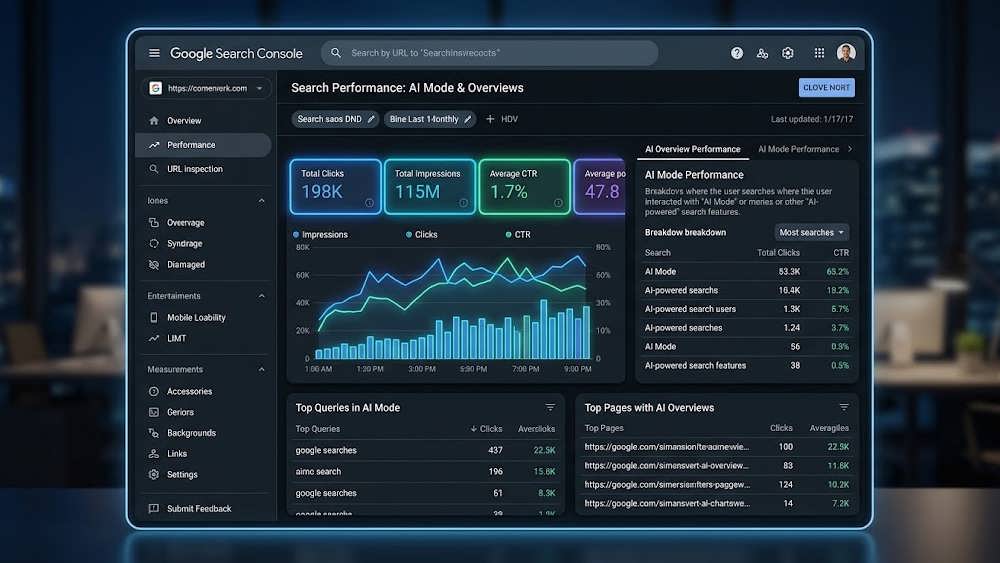This screenshot has width=1000, height=563.
Task: Switch to AI Overview Performance tab
Action: click(693, 149)
